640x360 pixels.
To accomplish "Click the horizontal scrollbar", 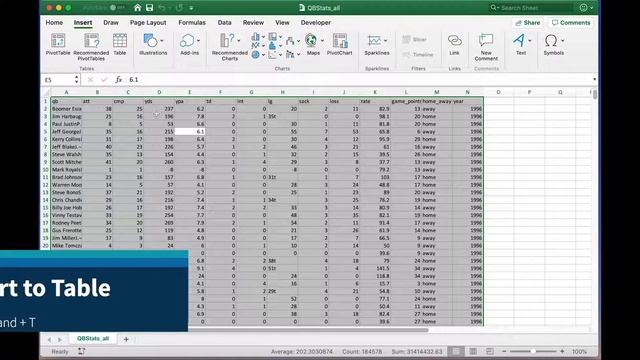I will point(308,330).
